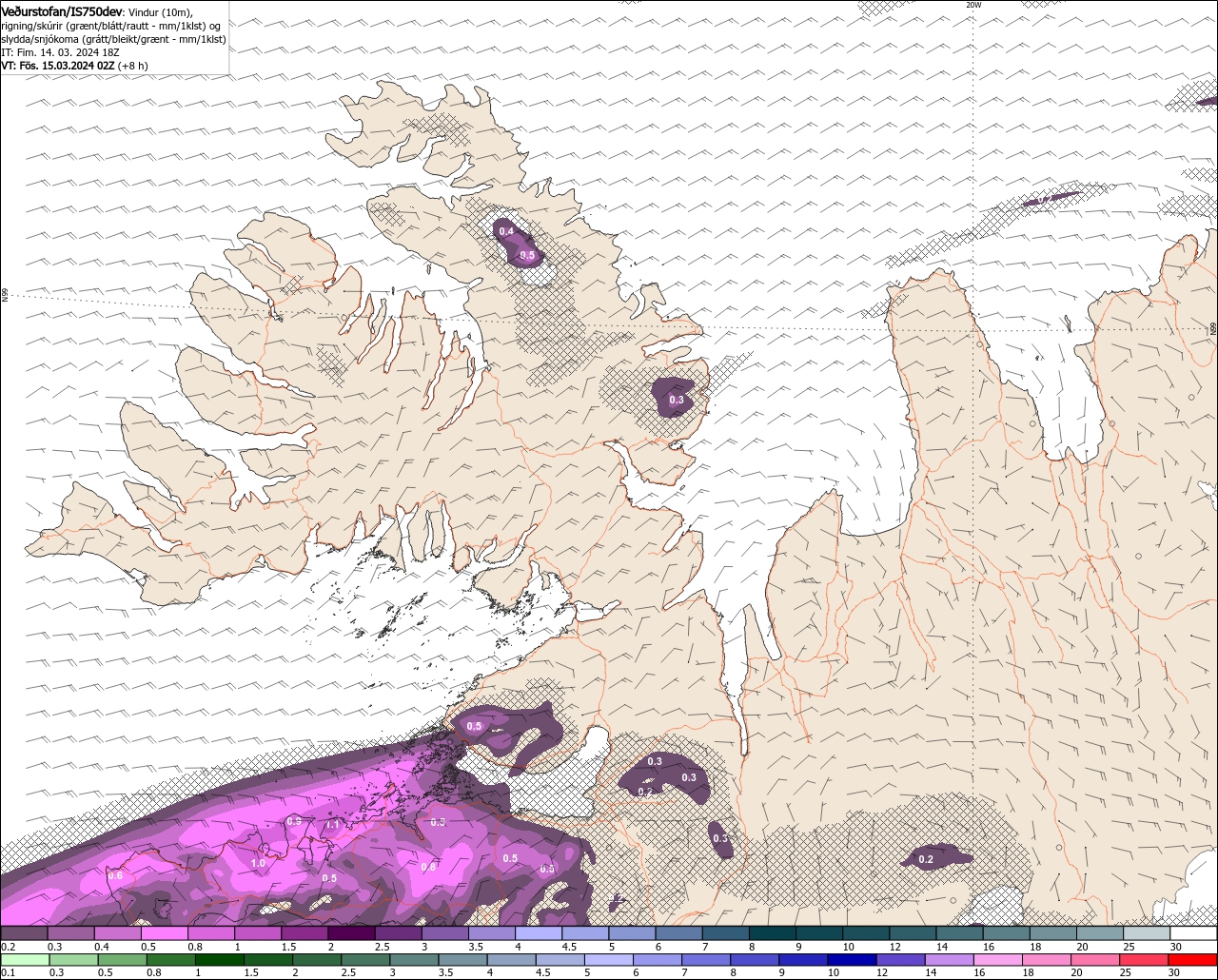The height and width of the screenshot is (980, 1218).
Task: Click upper legend swatch labeled 1.5
Action: click(304, 933)
